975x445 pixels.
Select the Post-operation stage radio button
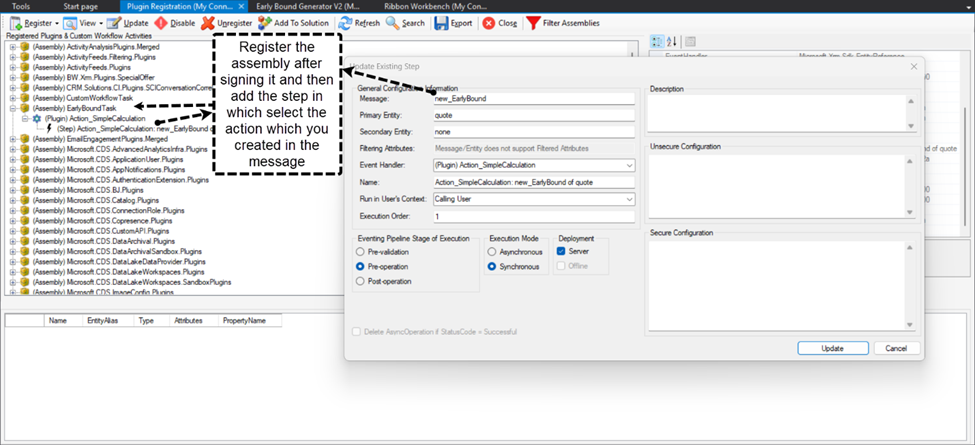click(x=359, y=281)
